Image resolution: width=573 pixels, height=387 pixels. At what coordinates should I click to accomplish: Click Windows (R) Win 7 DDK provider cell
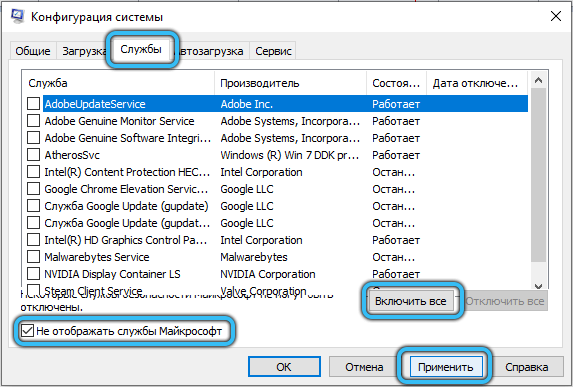[x=290, y=155]
